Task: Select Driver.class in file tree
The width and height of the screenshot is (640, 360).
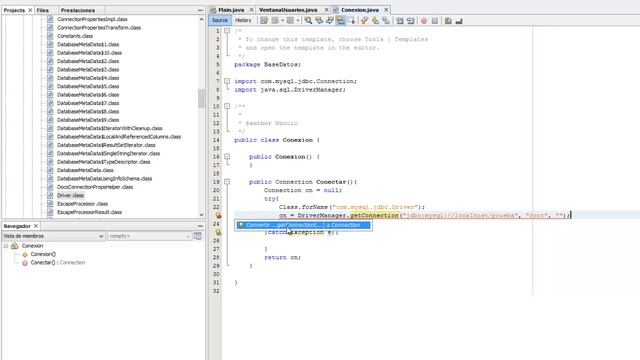Action: tap(70, 196)
